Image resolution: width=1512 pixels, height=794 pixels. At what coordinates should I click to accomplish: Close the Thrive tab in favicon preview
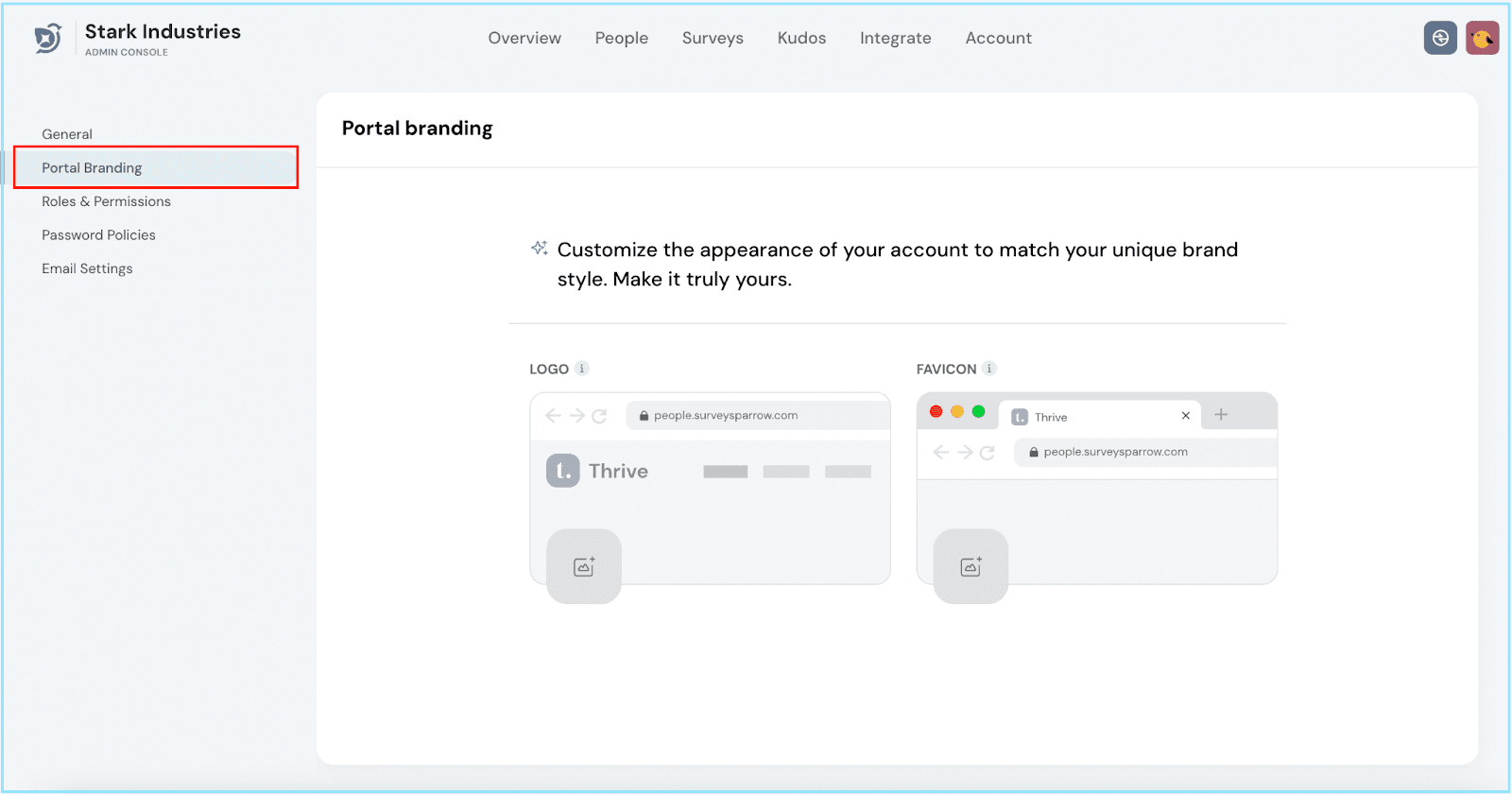[x=1185, y=416]
